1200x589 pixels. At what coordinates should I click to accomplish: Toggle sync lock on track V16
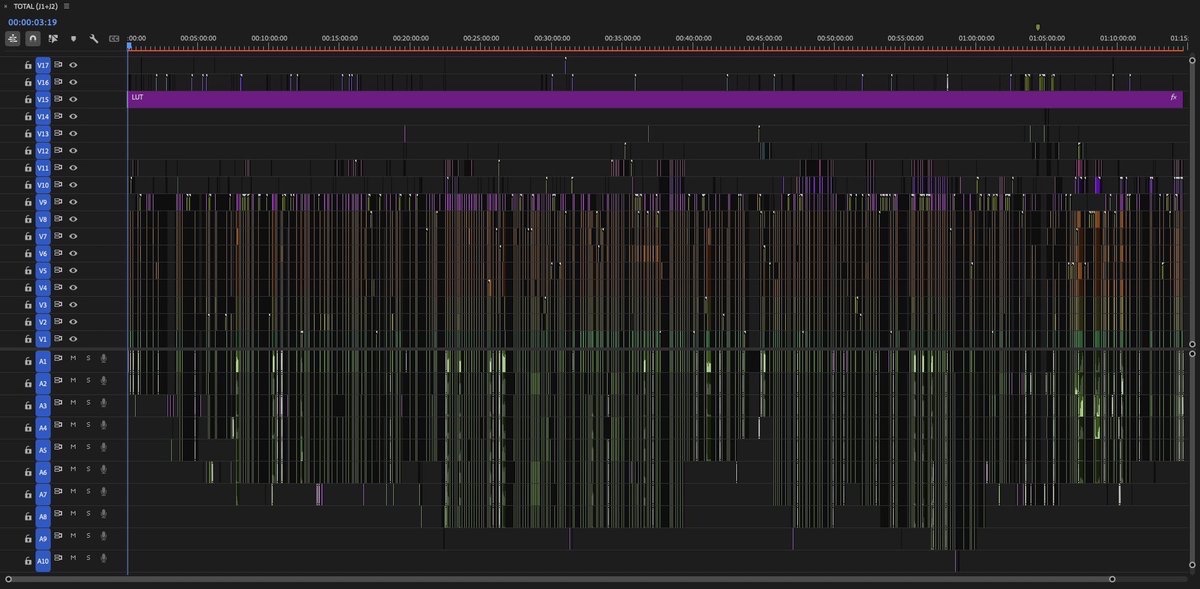click(58, 82)
